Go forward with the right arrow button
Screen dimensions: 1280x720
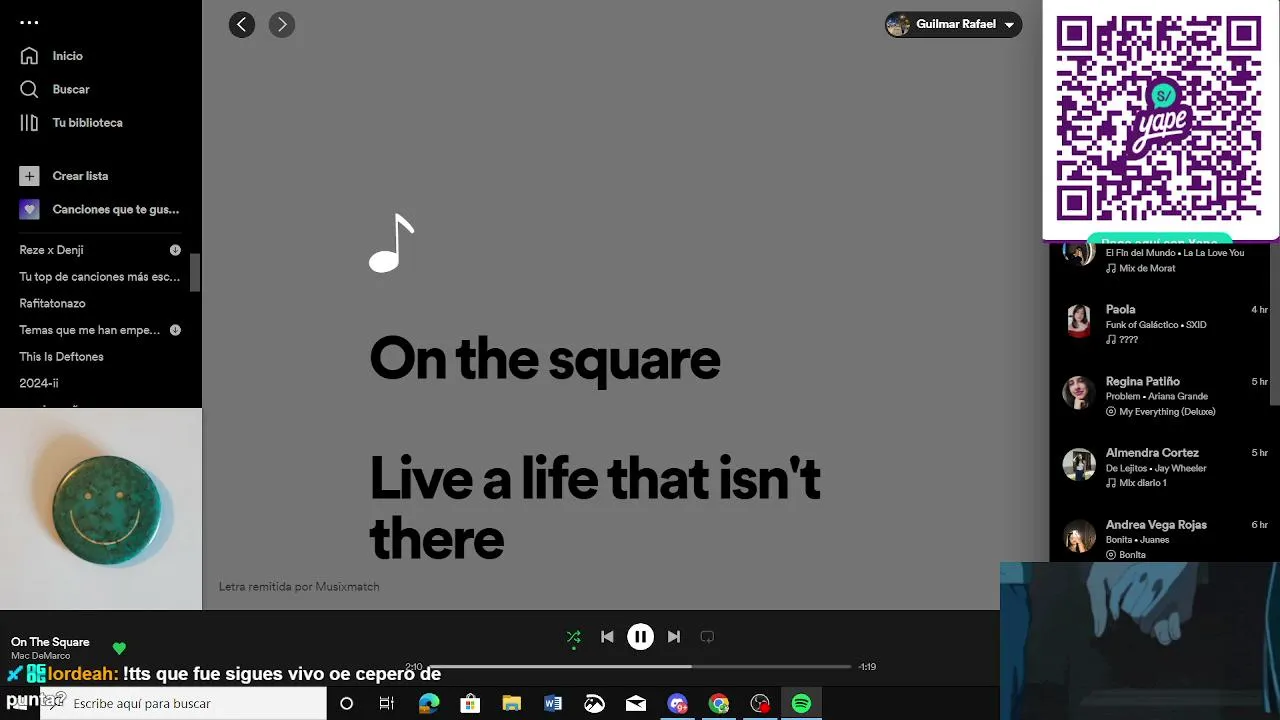click(282, 24)
